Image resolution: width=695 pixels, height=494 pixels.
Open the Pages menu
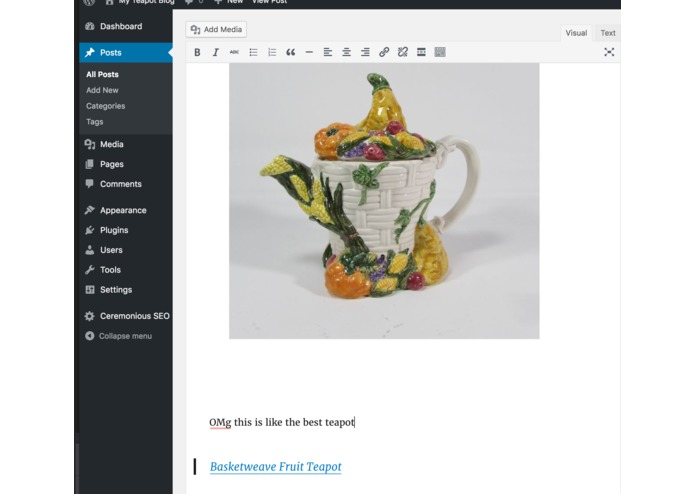126,164
